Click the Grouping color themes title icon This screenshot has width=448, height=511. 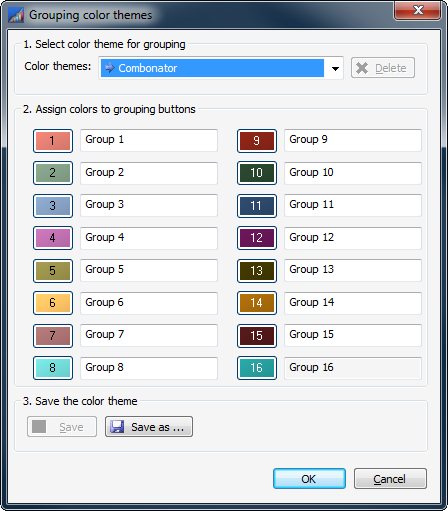tap(16, 15)
